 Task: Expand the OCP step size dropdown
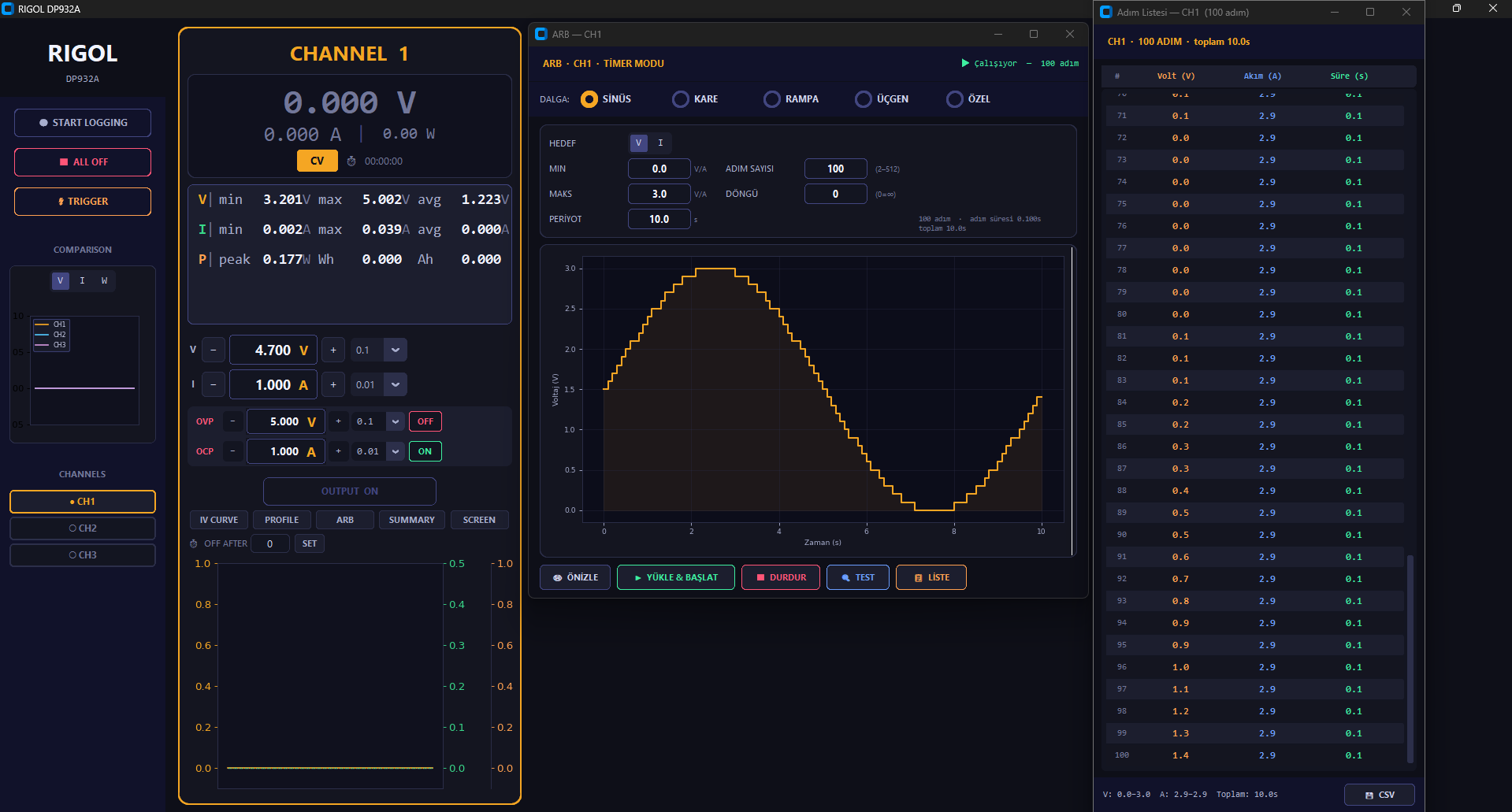tap(396, 451)
